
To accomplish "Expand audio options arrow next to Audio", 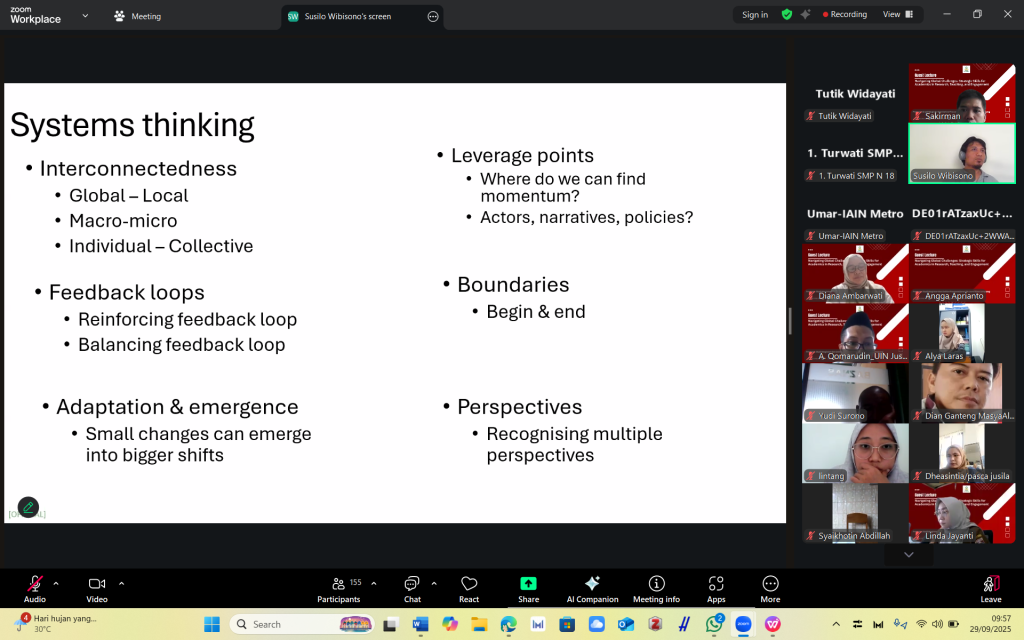I will click(x=56, y=583).
